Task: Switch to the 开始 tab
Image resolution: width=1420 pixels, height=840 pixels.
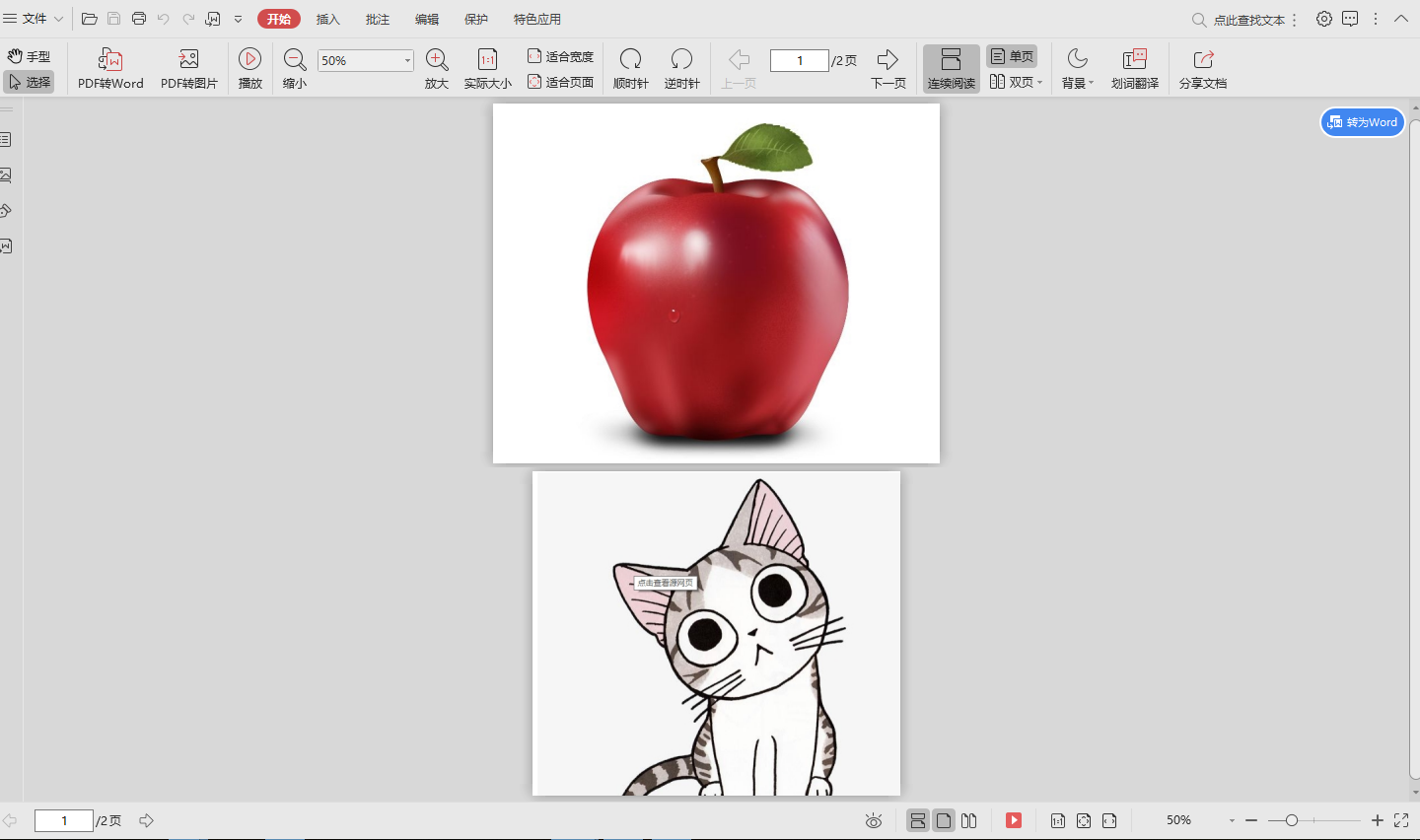Action: click(279, 19)
